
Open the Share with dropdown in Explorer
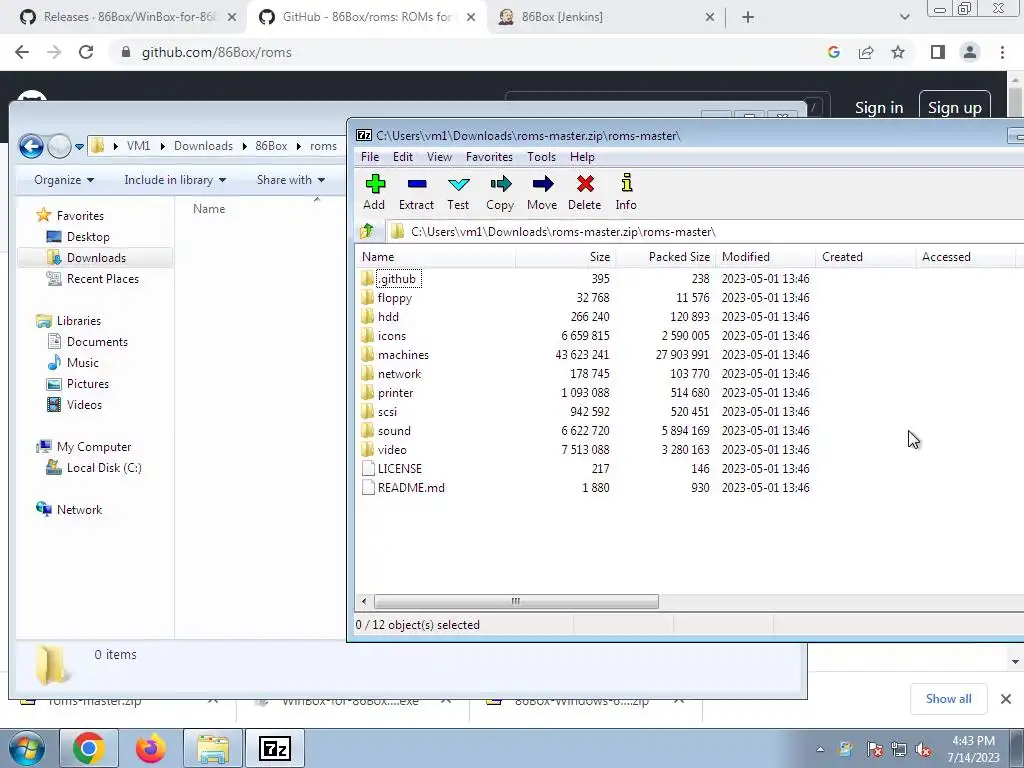pos(291,180)
